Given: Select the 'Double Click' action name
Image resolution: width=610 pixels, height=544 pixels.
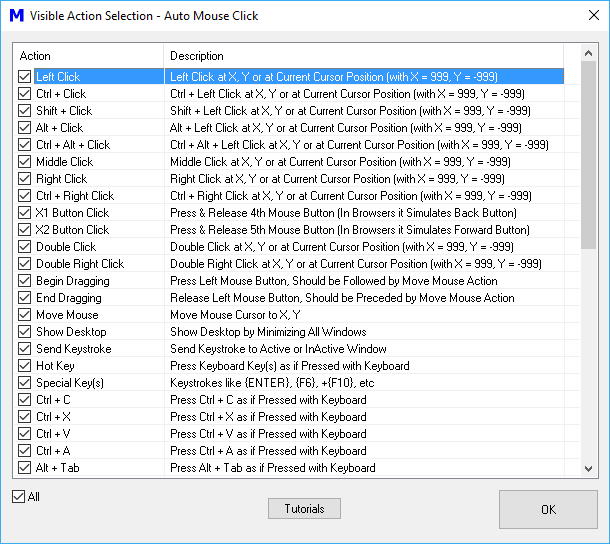Looking at the screenshot, I should pos(66,247).
